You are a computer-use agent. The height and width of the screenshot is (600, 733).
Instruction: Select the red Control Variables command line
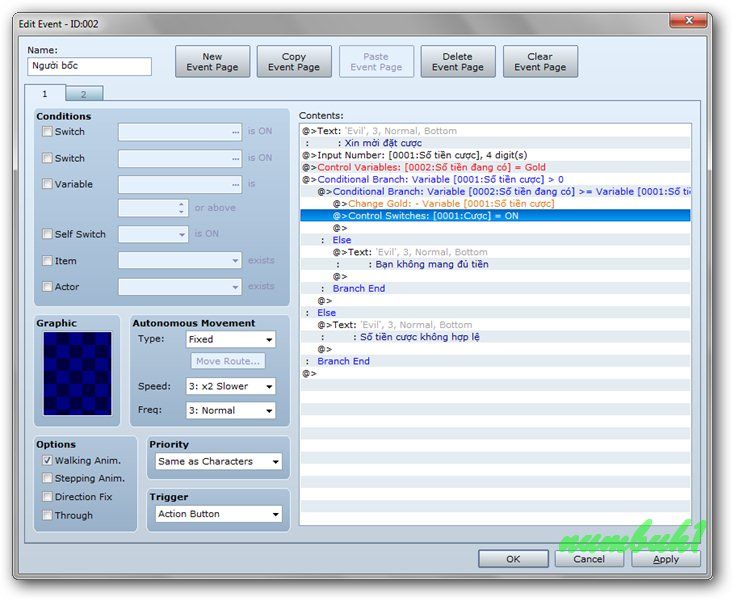pyautogui.click(x=495, y=167)
